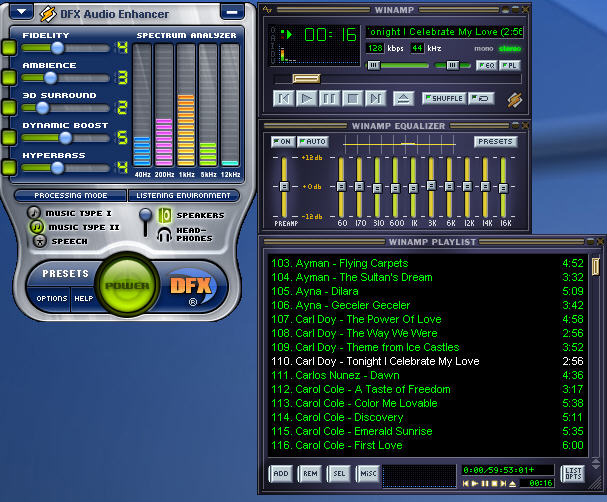Click the Winamp lightning bolt about icon
Screen dimensions: 607x502
pyautogui.click(x=514, y=99)
